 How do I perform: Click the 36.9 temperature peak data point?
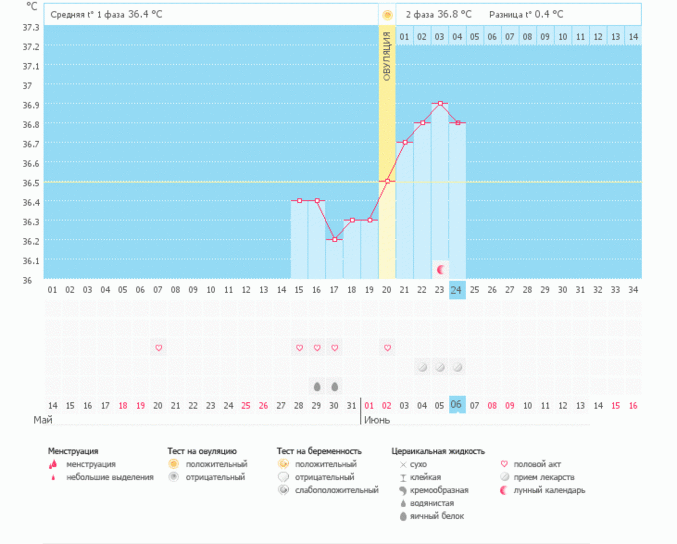[x=440, y=103]
